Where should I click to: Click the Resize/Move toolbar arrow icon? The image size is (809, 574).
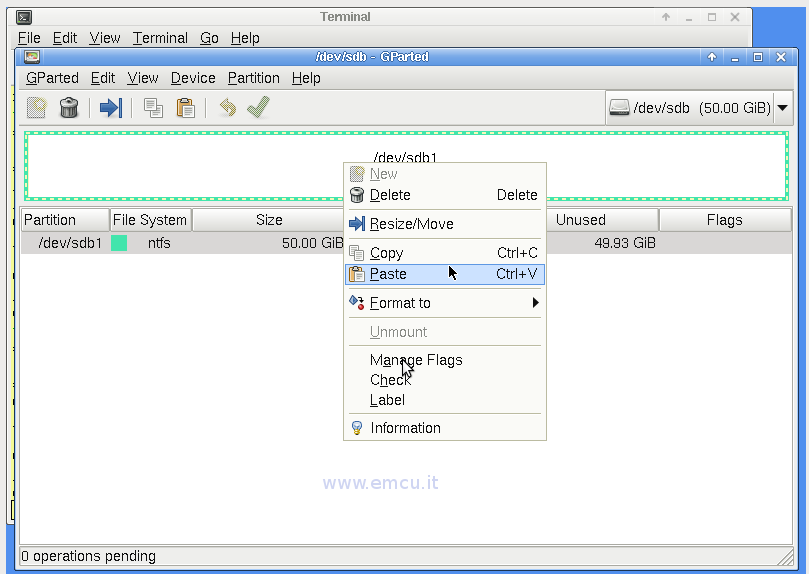click(111, 108)
